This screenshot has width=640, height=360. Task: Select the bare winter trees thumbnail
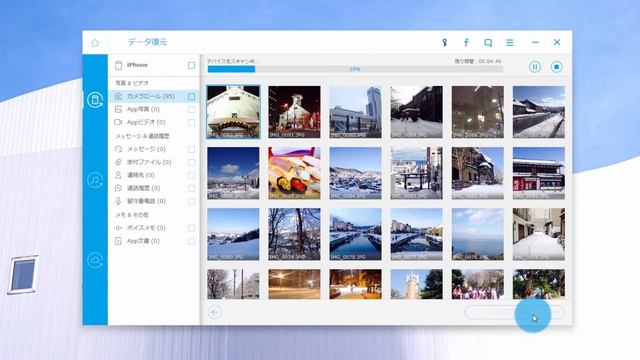pyautogui.click(x=294, y=234)
